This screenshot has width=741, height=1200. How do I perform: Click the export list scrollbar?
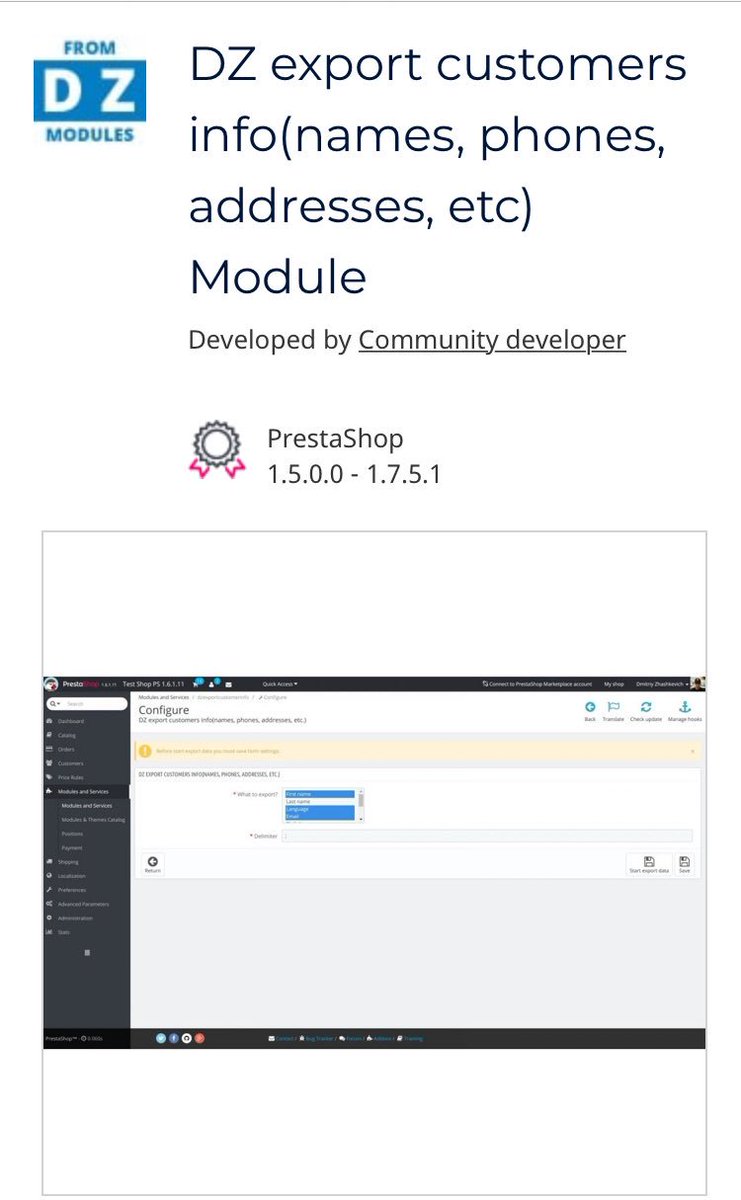pyautogui.click(x=360, y=805)
